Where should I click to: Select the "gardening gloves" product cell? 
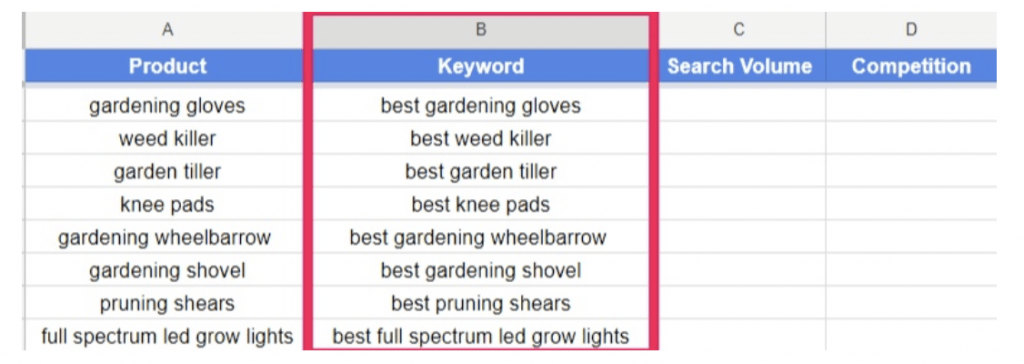tap(167, 105)
